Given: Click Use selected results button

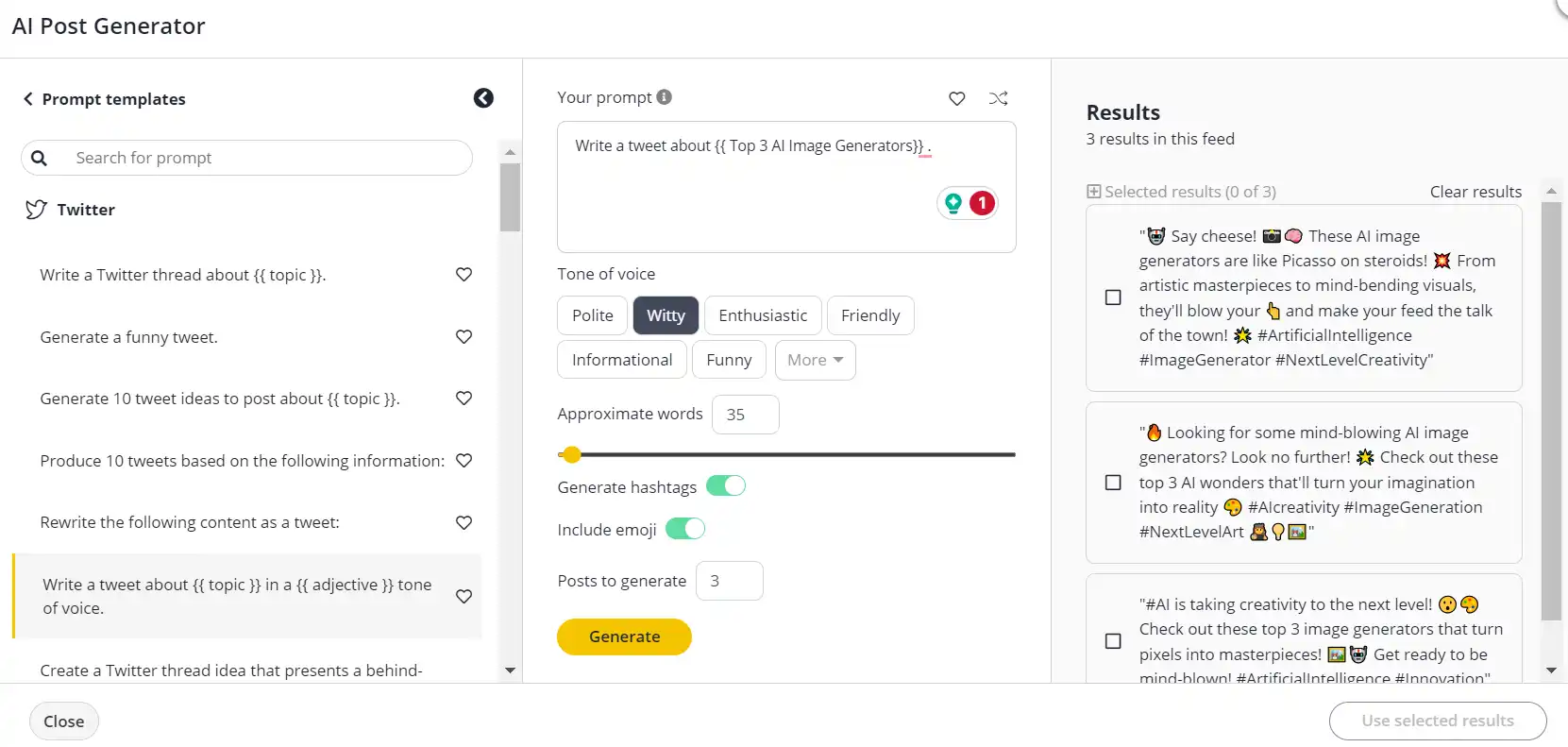Looking at the screenshot, I should (1438, 721).
